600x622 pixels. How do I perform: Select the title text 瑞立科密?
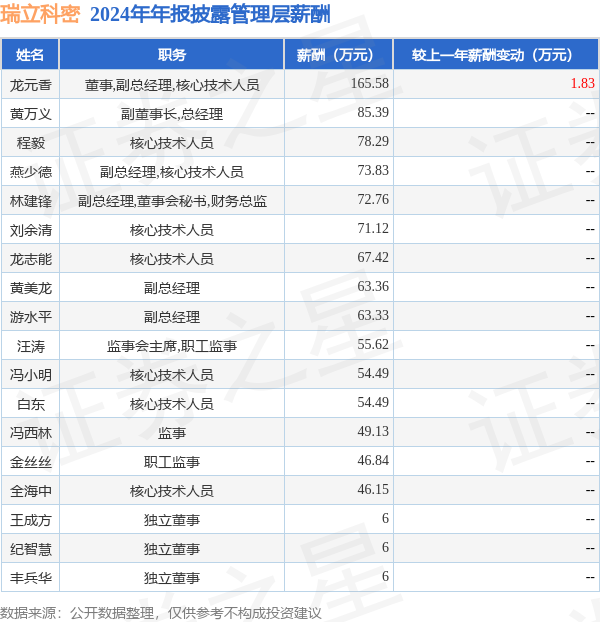40,15
